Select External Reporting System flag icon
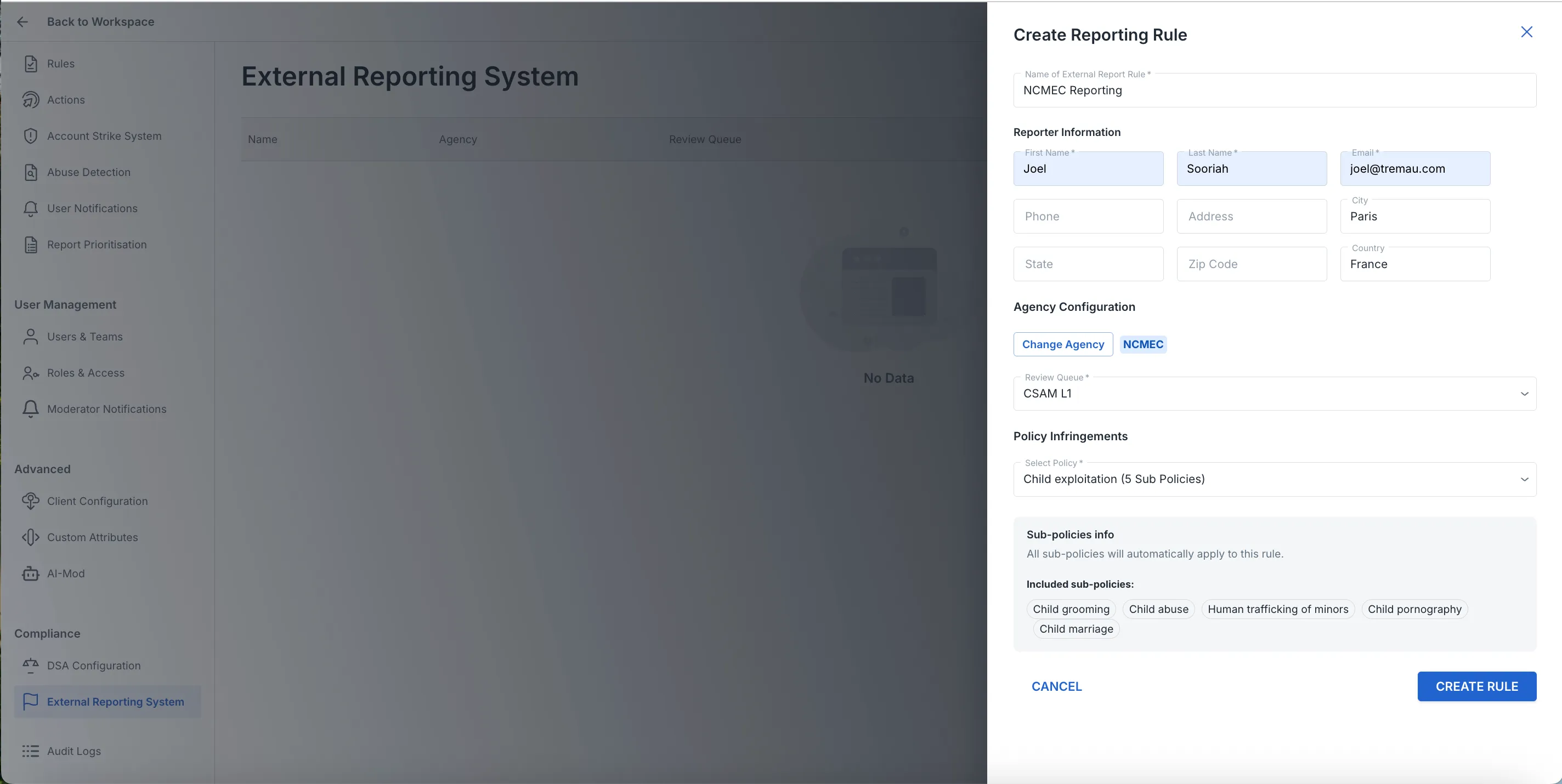1562x784 pixels. tap(30, 702)
